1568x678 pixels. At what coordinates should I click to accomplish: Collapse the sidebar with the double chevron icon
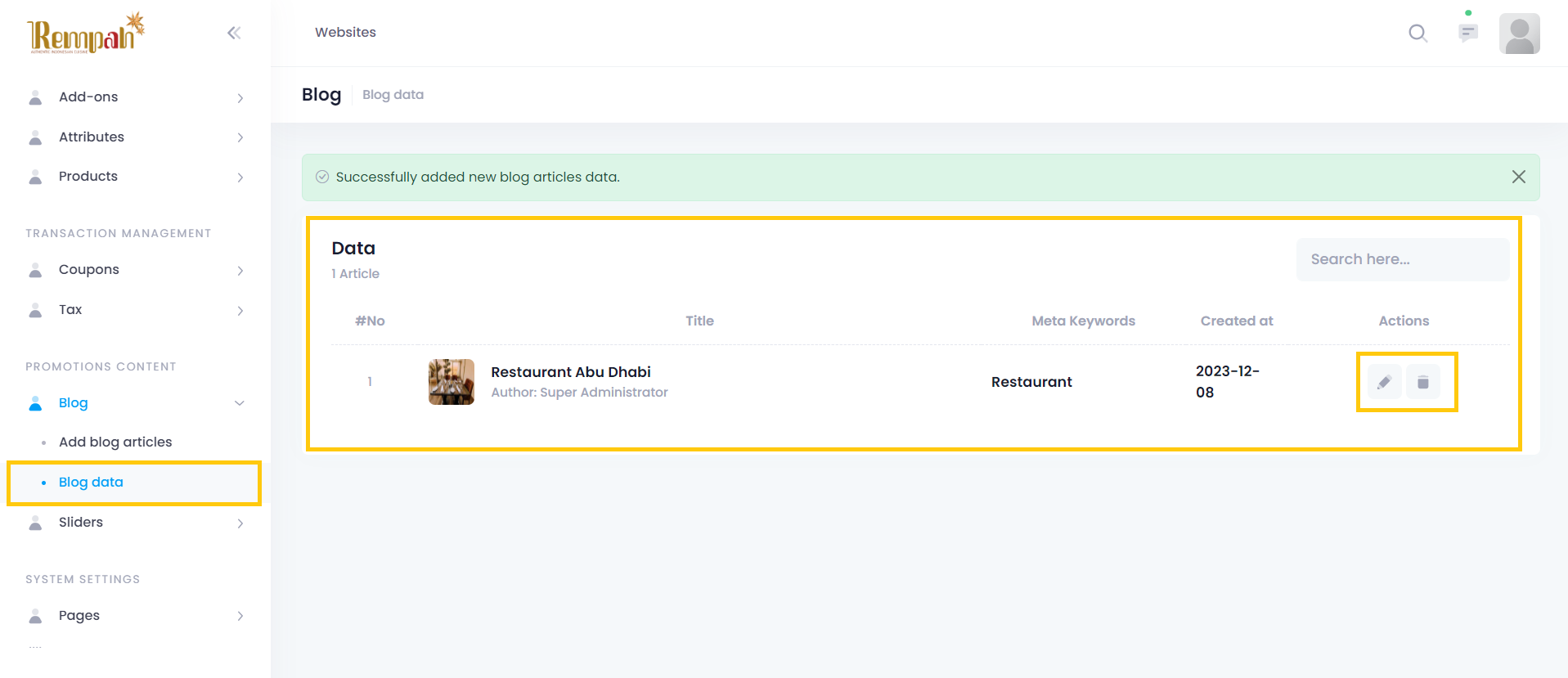click(x=234, y=33)
